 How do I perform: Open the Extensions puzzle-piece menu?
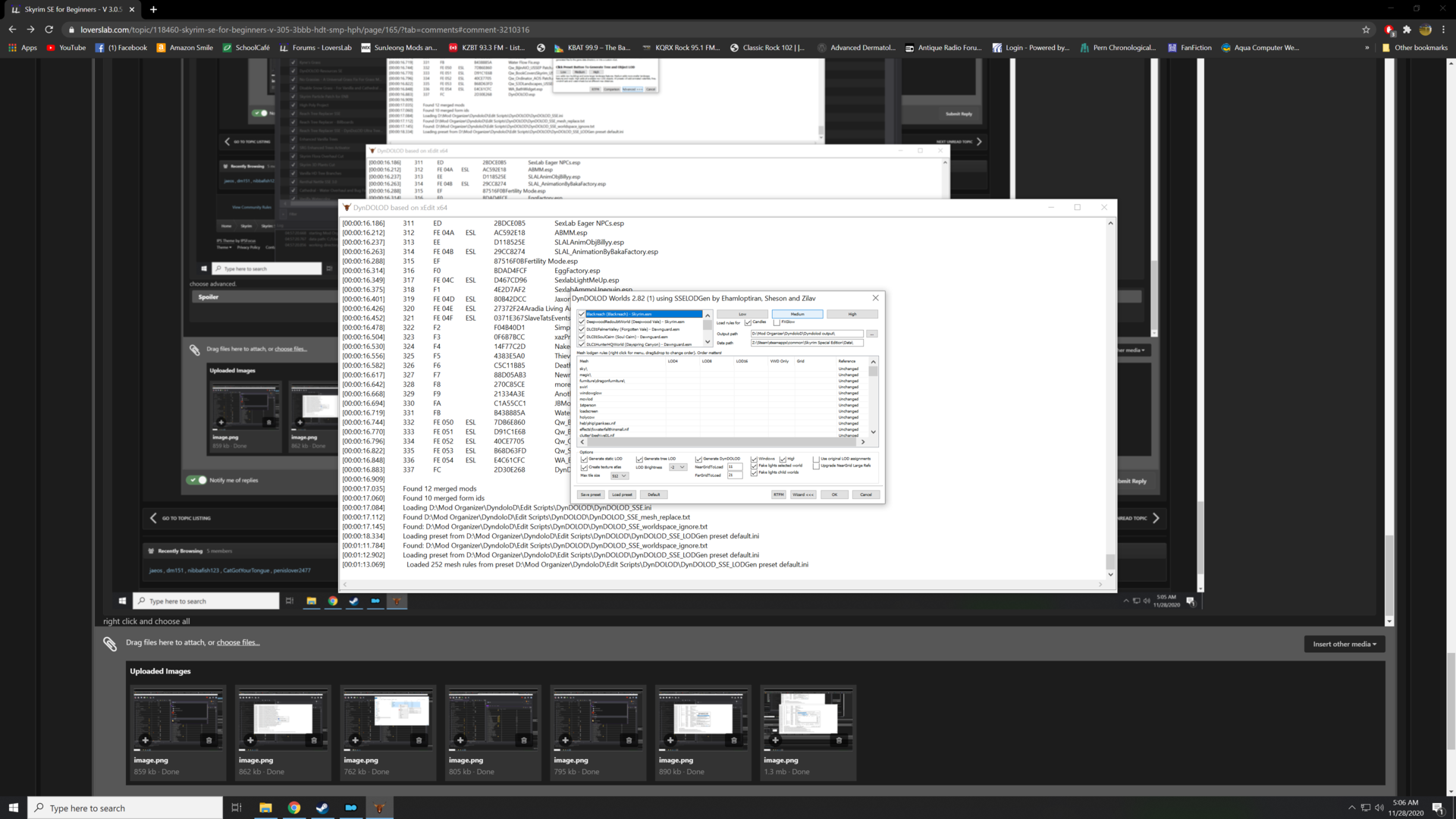1407,30
